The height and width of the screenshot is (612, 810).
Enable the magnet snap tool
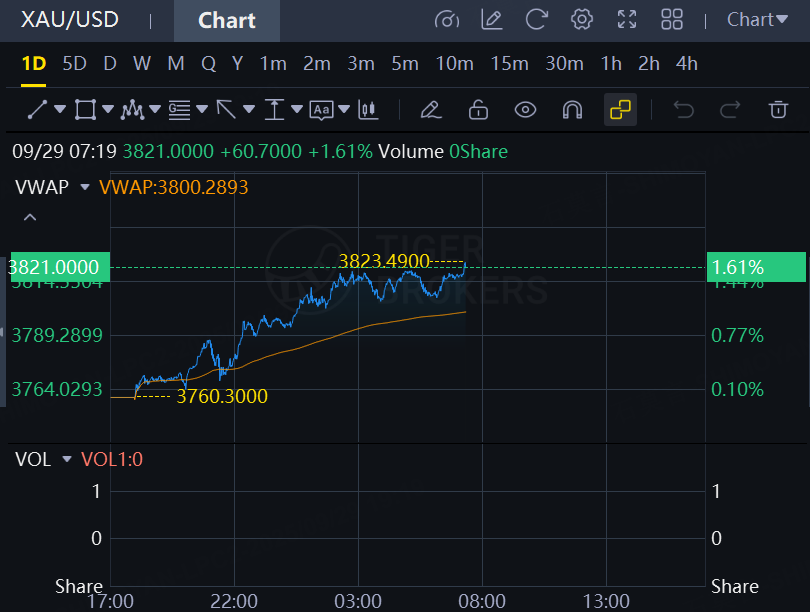(x=572, y=109)
